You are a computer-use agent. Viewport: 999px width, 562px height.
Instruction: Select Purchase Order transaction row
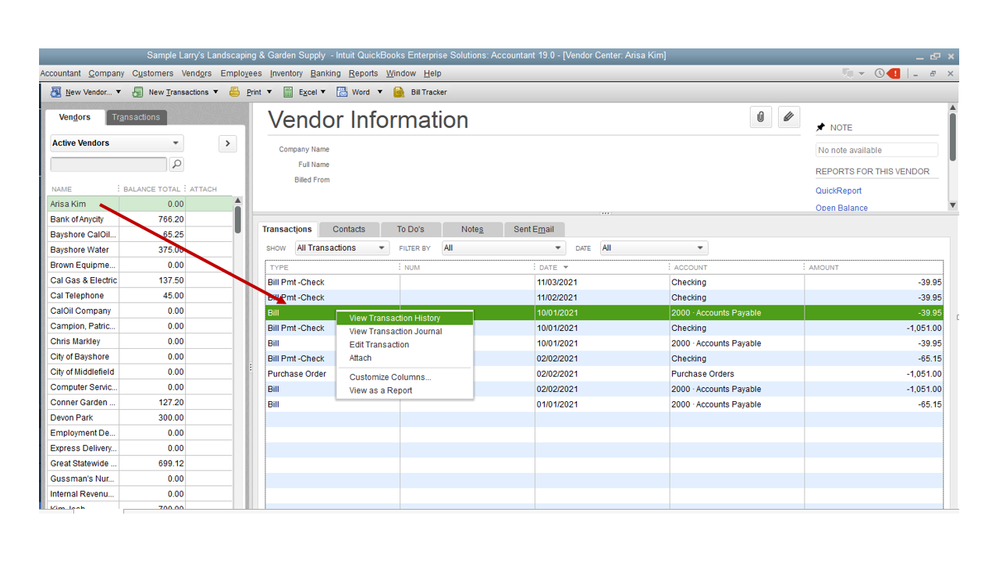(604, 374)
